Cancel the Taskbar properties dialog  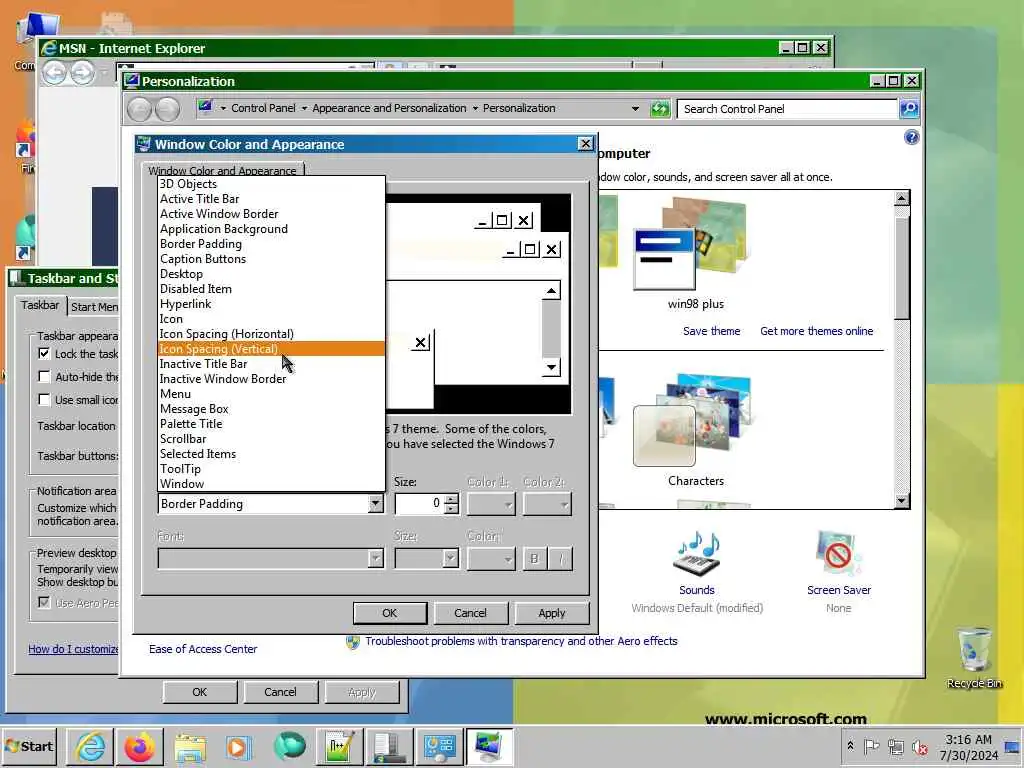(280, 692)
